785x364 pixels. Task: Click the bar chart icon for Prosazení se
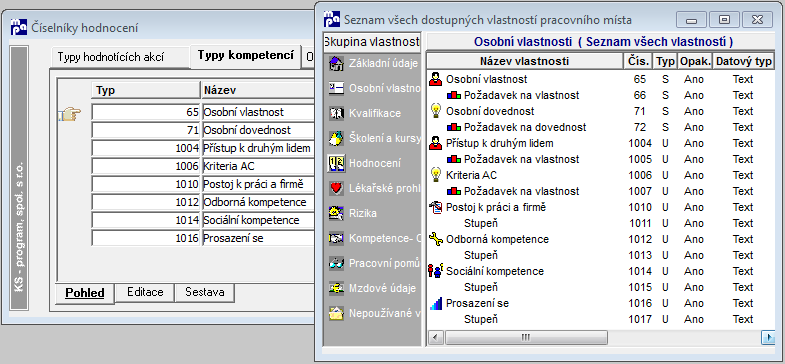pyautogui.click(x=436, y=303)
